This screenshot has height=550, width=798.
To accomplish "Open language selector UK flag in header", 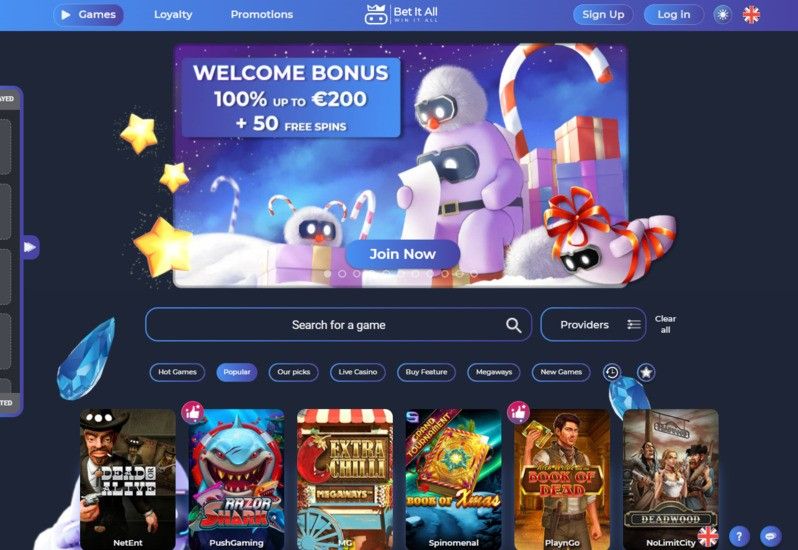I will click(x=751, y=15).
